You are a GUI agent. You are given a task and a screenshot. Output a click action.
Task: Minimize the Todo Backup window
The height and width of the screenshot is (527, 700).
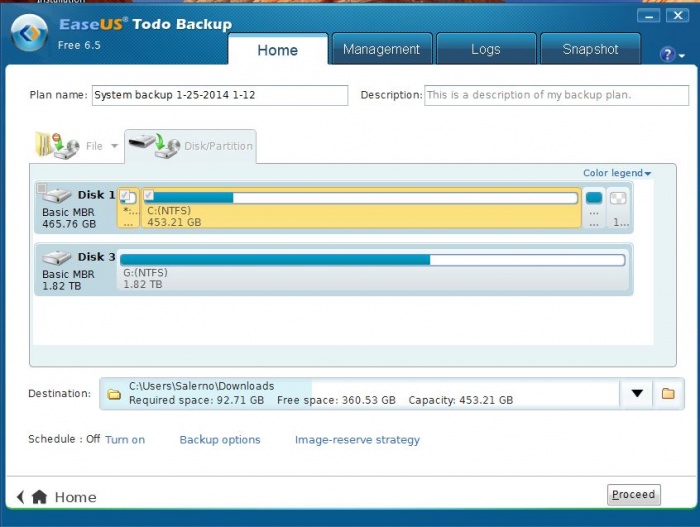click(649, 16)
